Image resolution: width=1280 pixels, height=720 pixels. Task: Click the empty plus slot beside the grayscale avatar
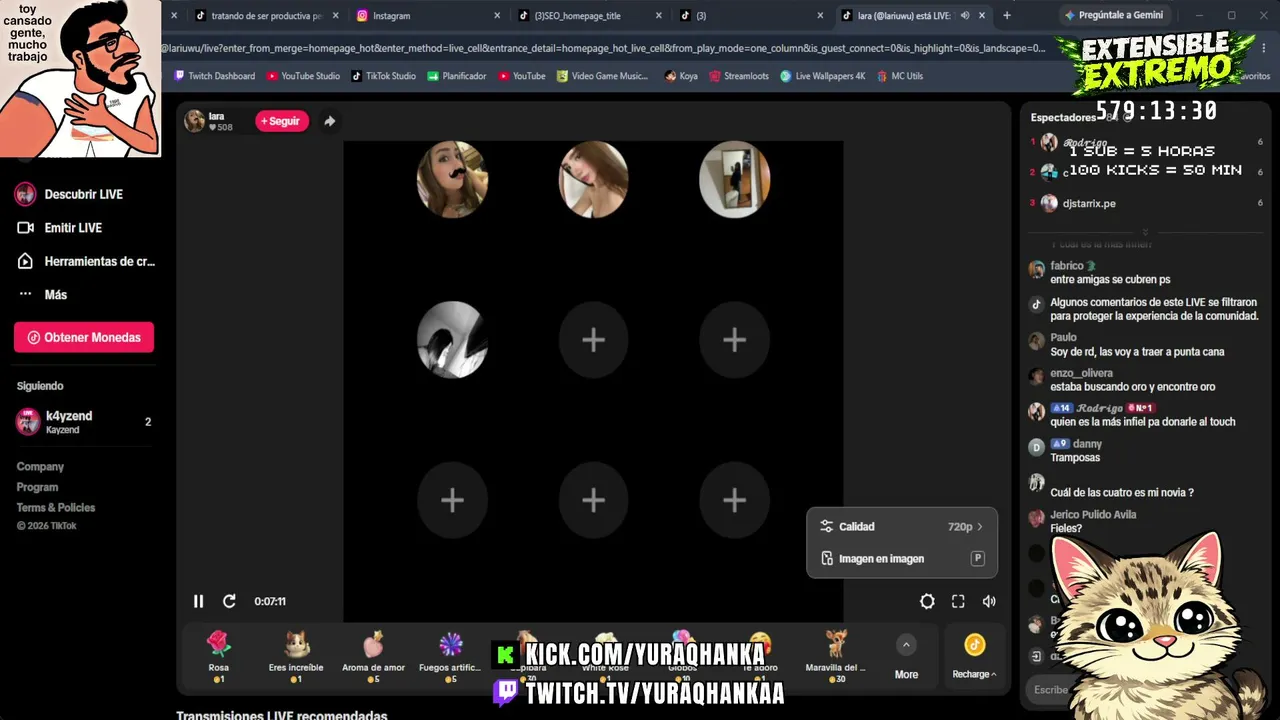tap(593, 340)
